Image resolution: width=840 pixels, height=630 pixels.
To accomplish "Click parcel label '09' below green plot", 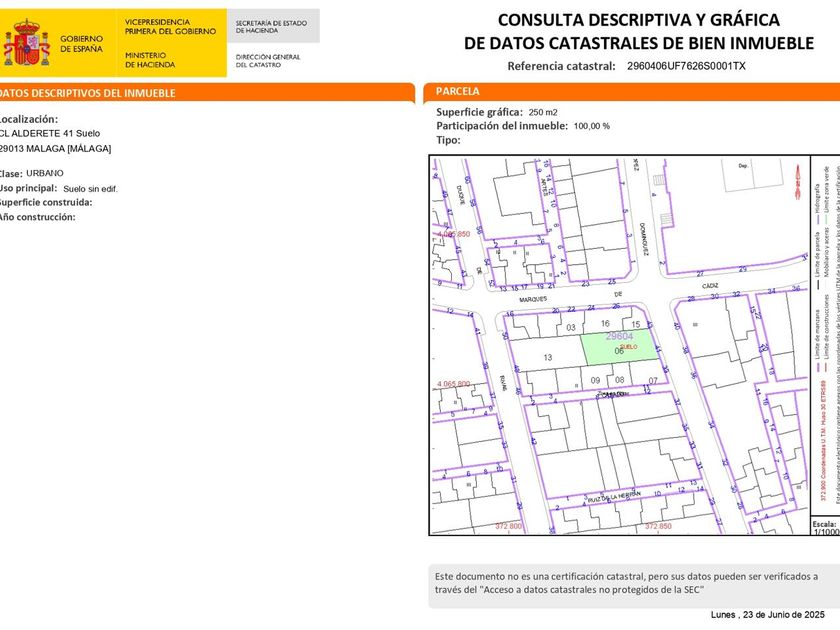I will pyautogui.click(x=595, y=380).
